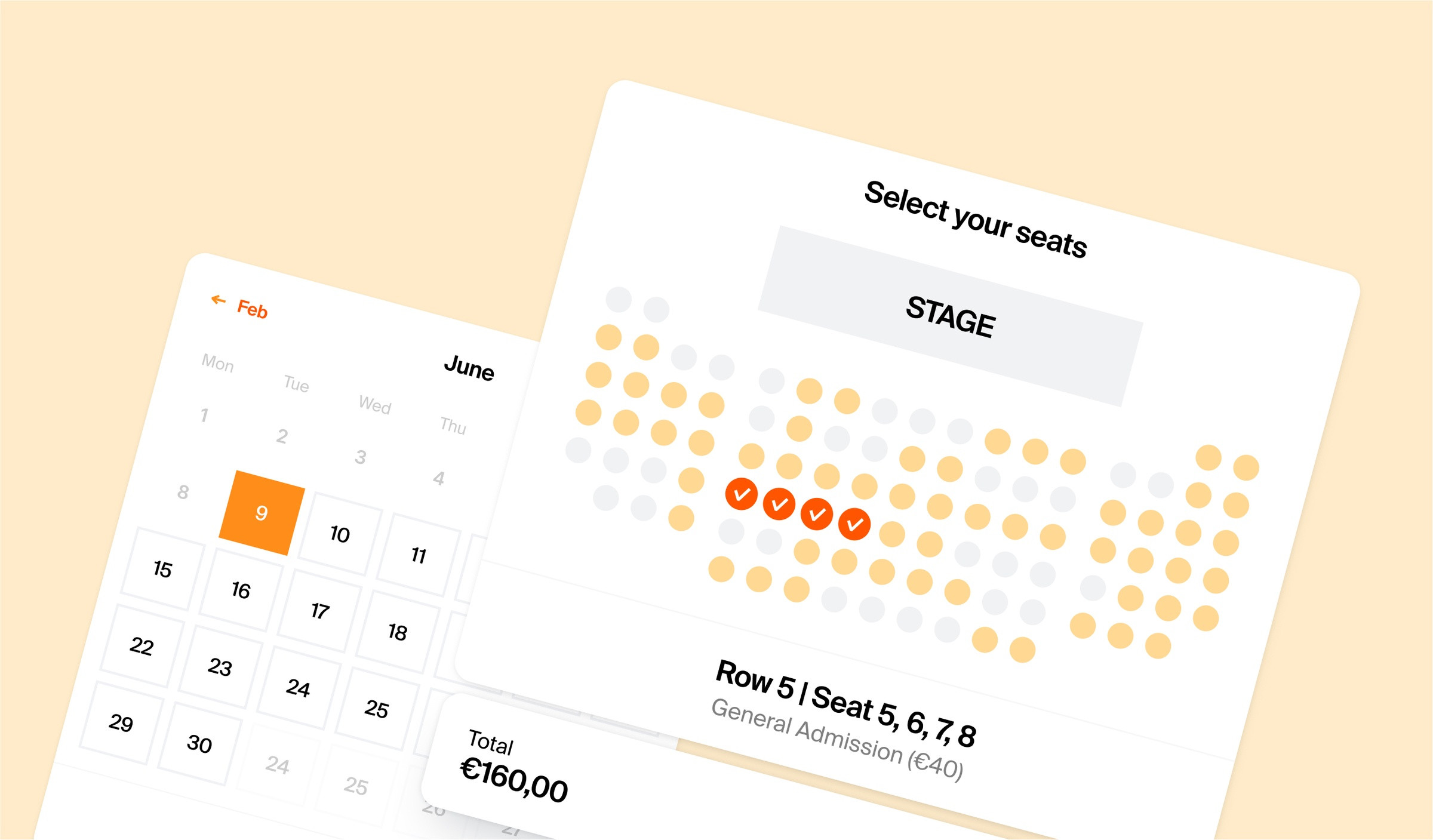Choose date 11 in the calendar
This screenshot has height=840, width=1433.
coord(419,555)
